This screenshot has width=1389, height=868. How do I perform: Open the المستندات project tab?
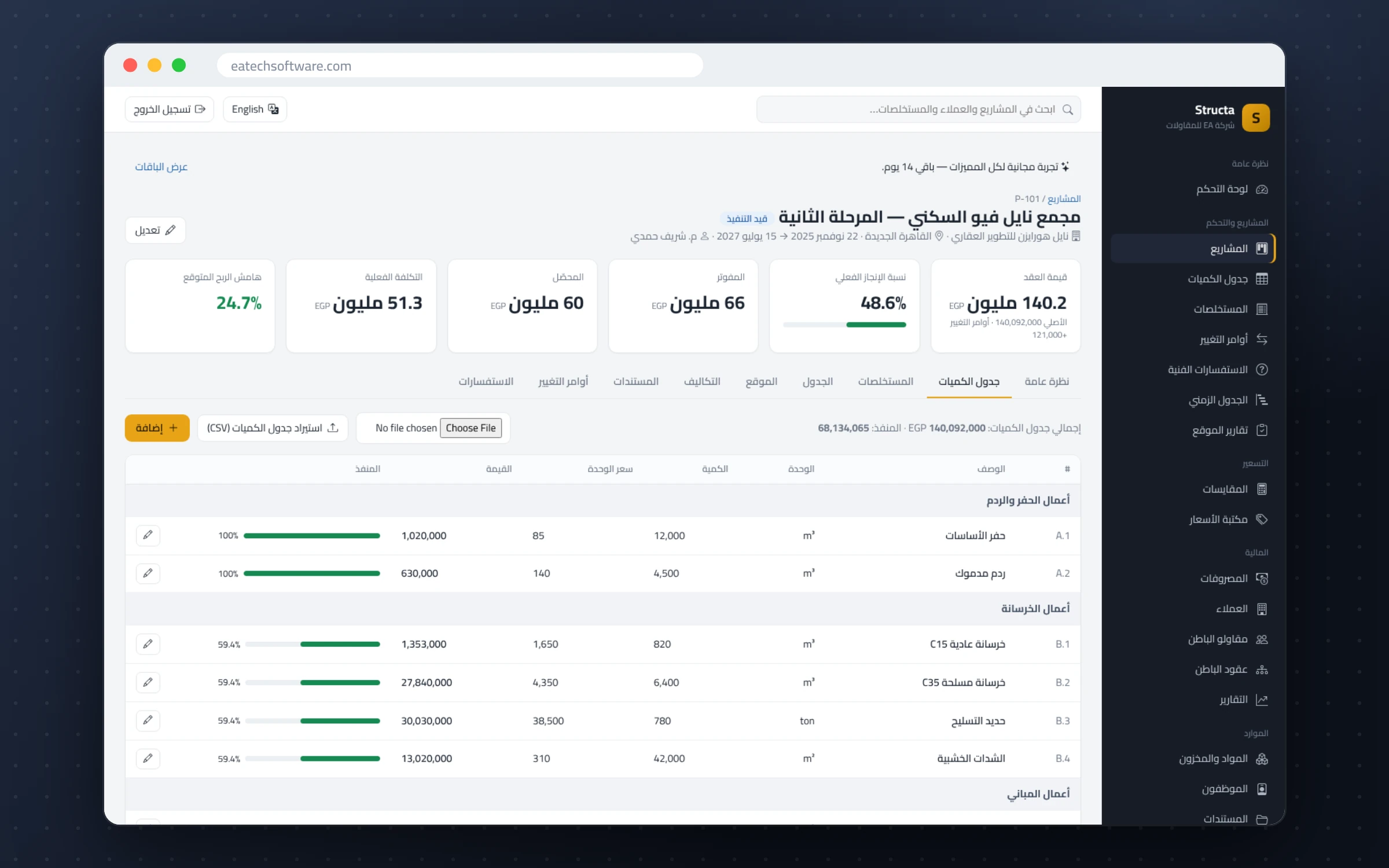636,381
